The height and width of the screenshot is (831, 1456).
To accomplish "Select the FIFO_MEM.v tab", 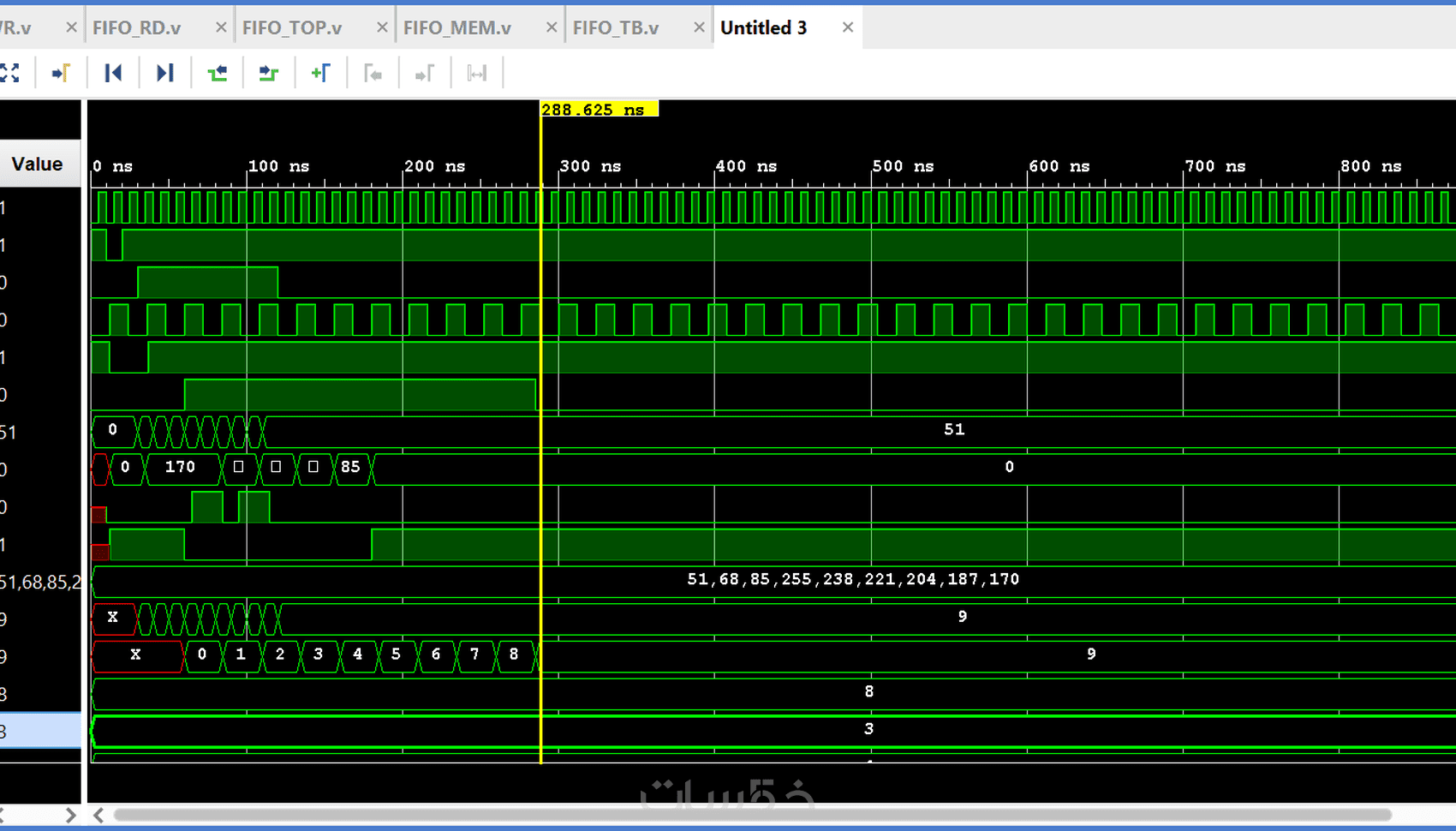I will point(457,28).
